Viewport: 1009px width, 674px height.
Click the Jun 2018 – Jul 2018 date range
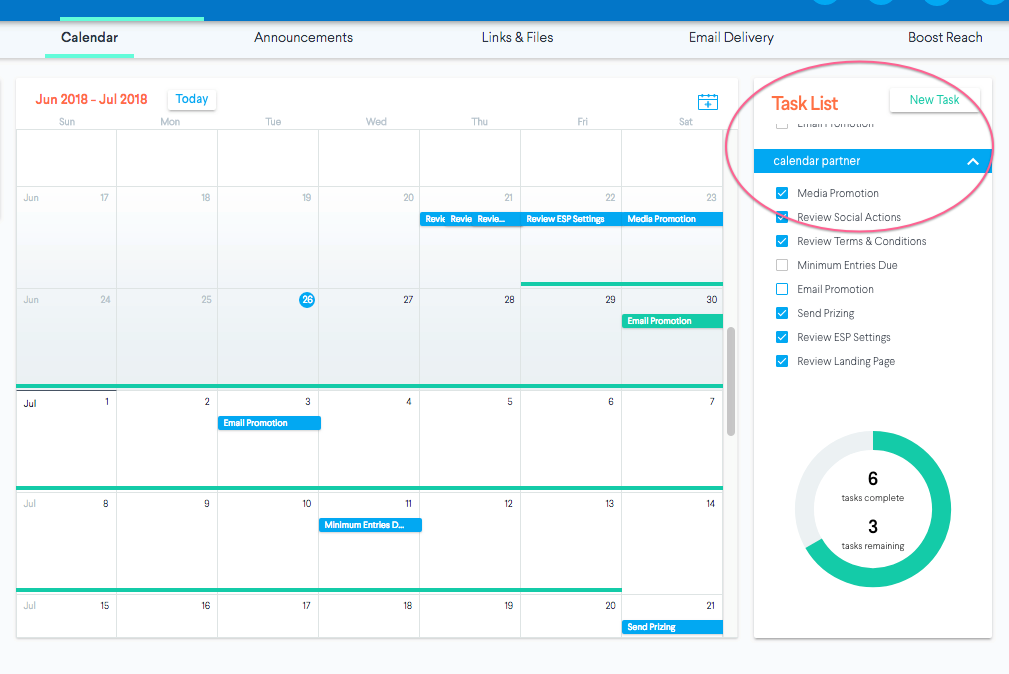[91, 99]
